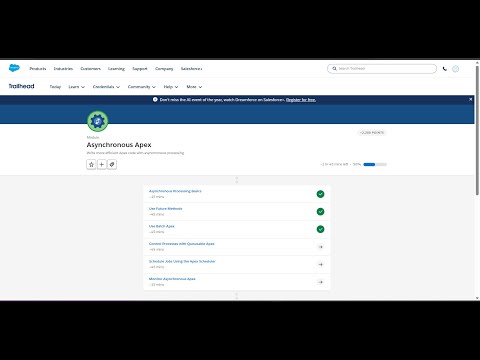The height and width of the screenshot is (360, 480).
Task: Click arrow for Monitor Asynchronous Apex
Action: pos(320,282)
